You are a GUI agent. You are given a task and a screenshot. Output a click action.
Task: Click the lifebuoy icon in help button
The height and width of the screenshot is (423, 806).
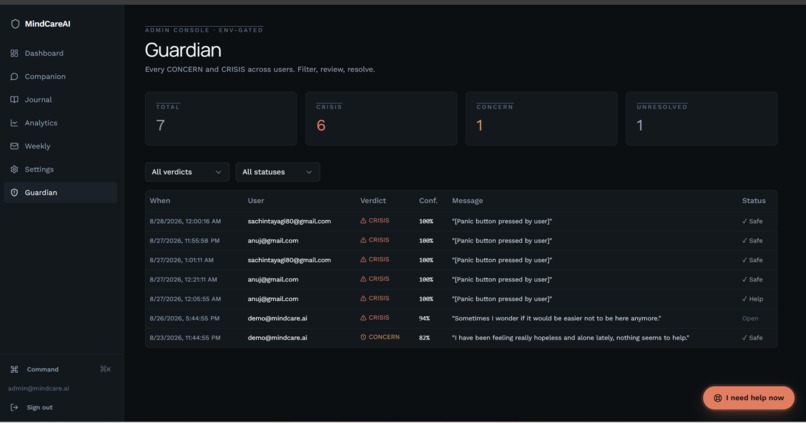pyautogui.click(x=718, y=398)
